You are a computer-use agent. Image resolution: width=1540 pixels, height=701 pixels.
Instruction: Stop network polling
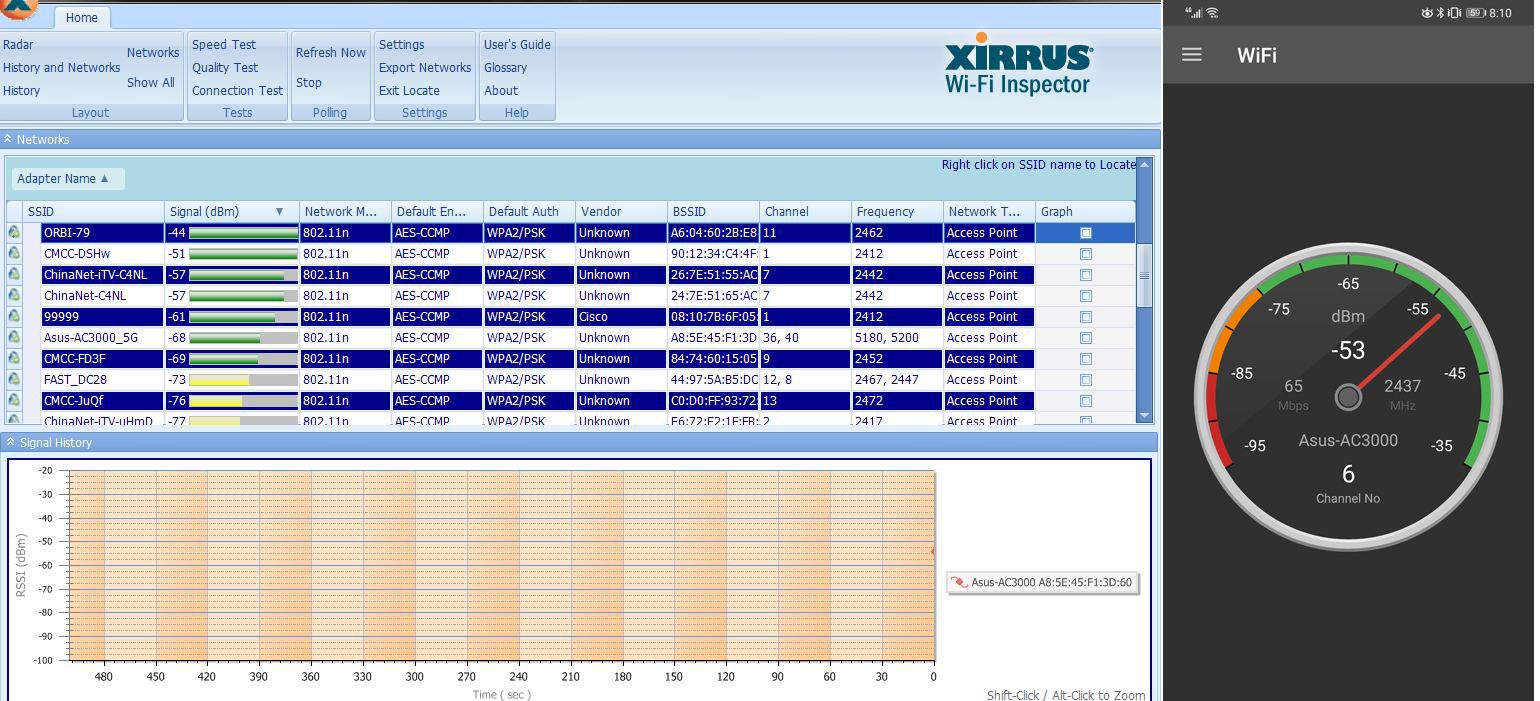click(309, 83)
